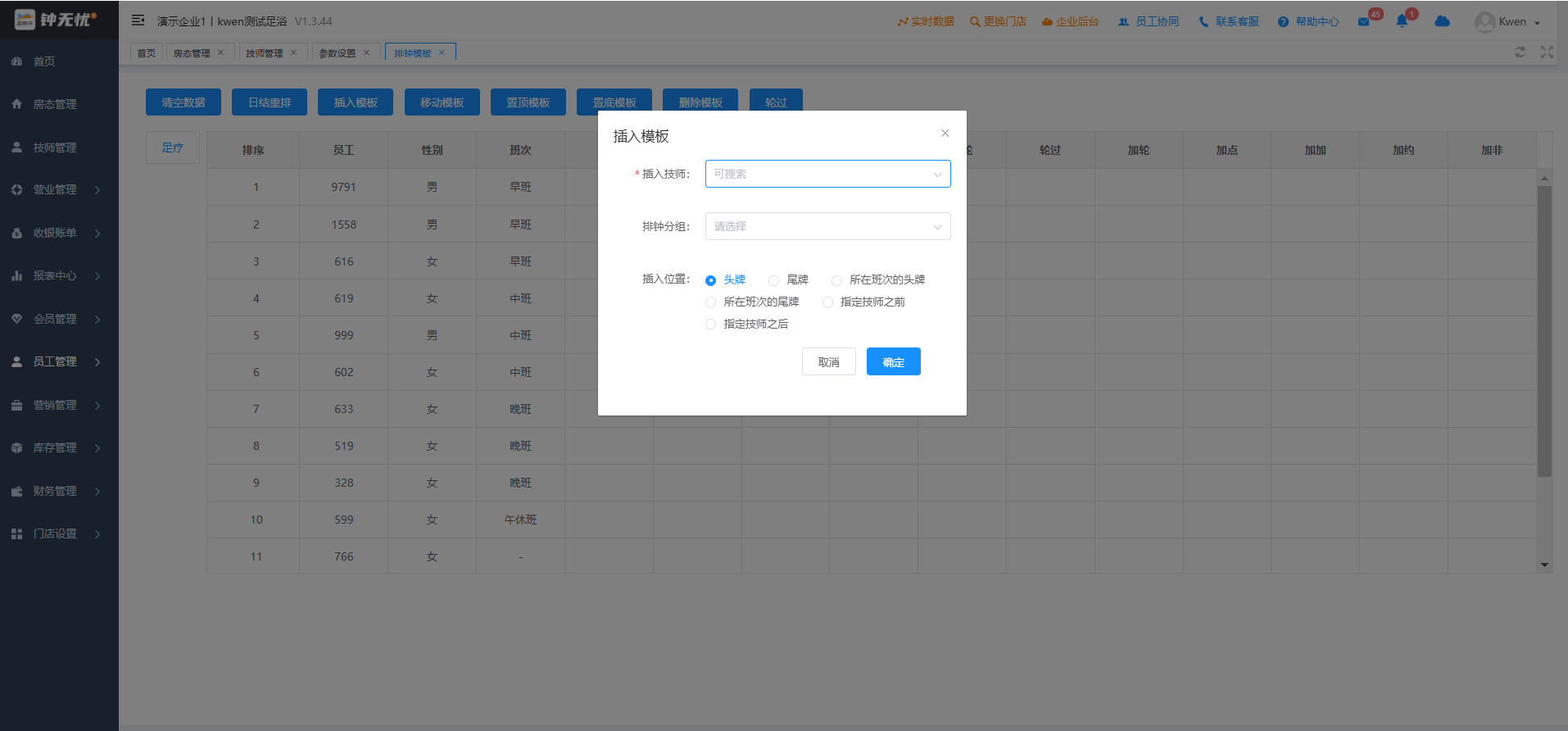Click the 清空数据 button
Screen dimensions: 1568x731
tap(184, 102)
